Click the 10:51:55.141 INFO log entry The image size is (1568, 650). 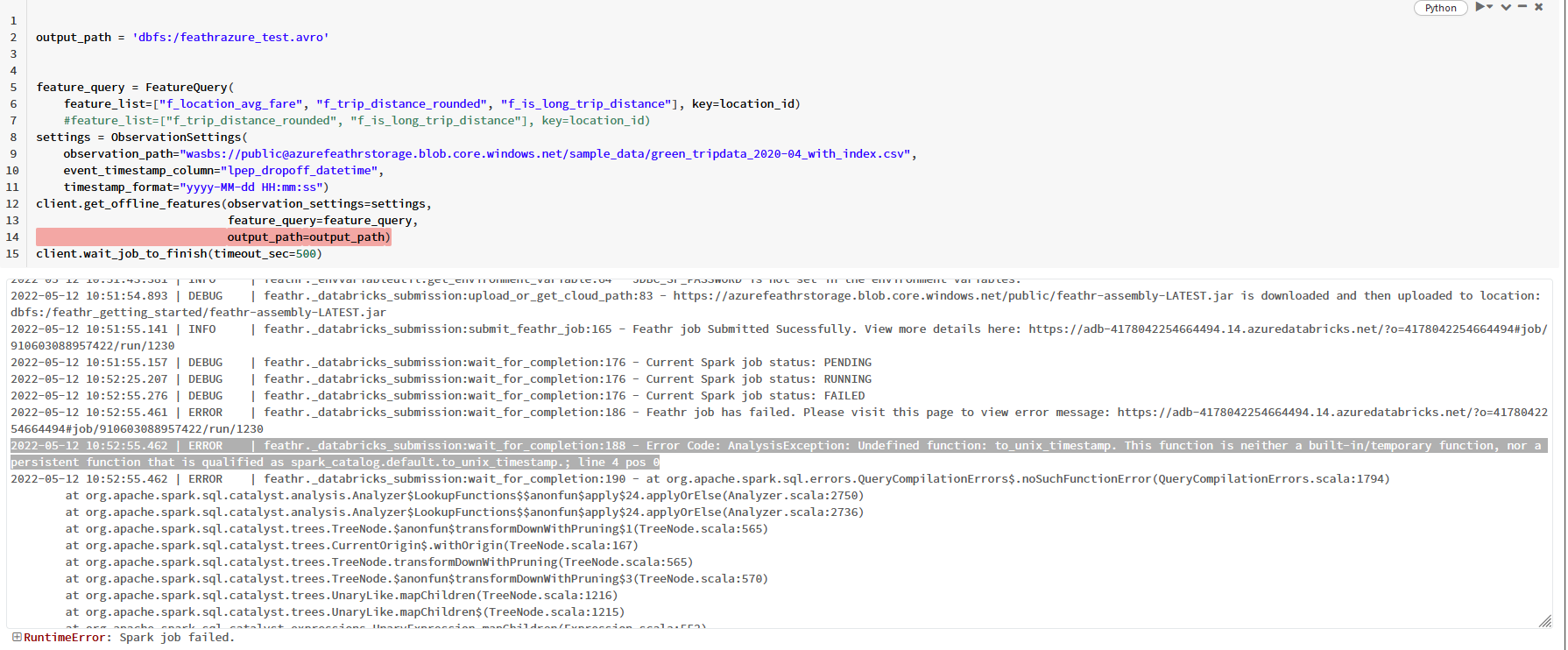coord(779,337)
